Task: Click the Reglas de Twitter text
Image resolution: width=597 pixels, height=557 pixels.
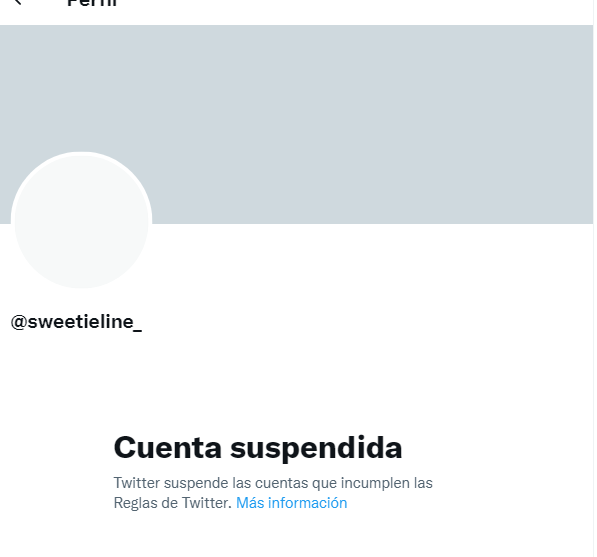Action: pyautogui.click(x=172, y=503)
